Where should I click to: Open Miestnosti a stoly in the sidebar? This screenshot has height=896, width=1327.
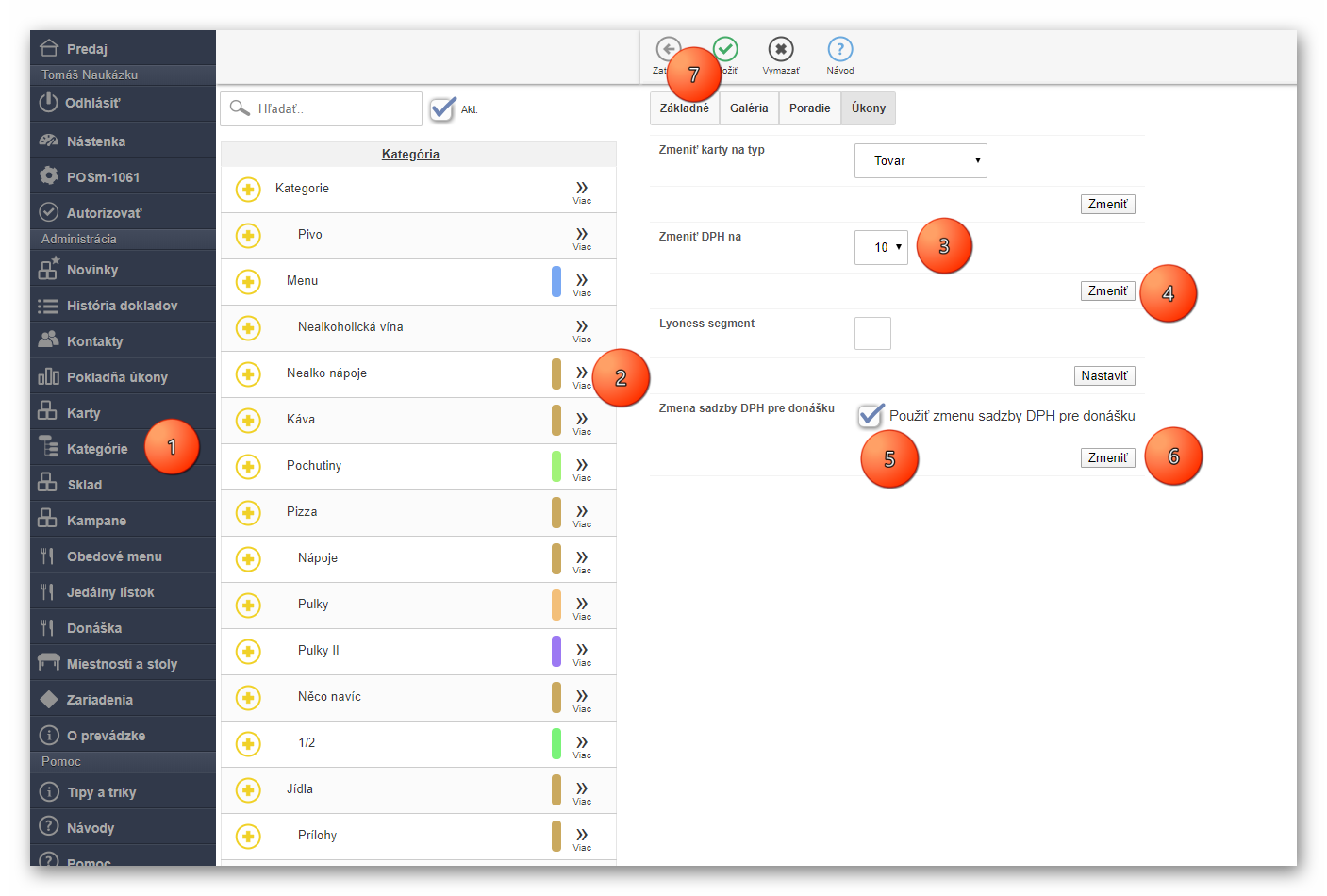tap(122, 664)
